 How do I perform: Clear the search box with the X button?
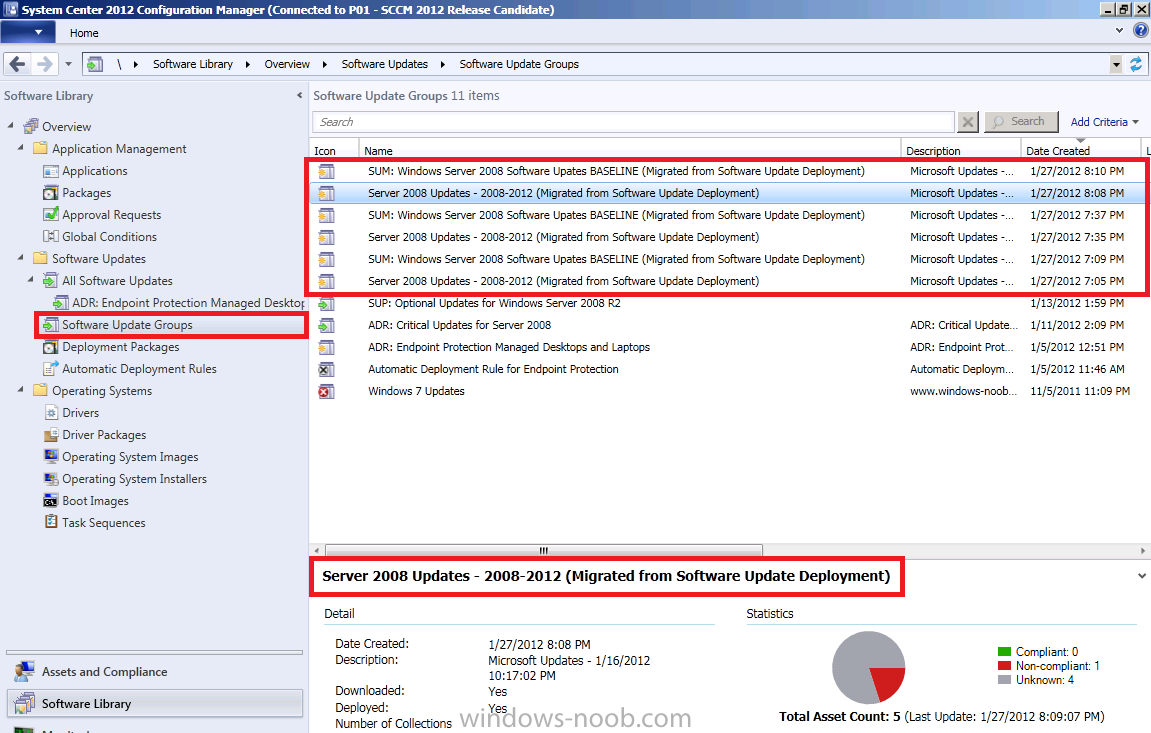(968, 122)
